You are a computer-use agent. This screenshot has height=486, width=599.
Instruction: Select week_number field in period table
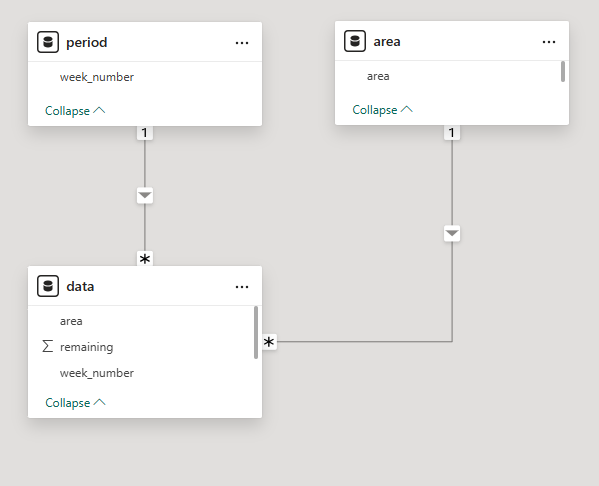[97, 77]
